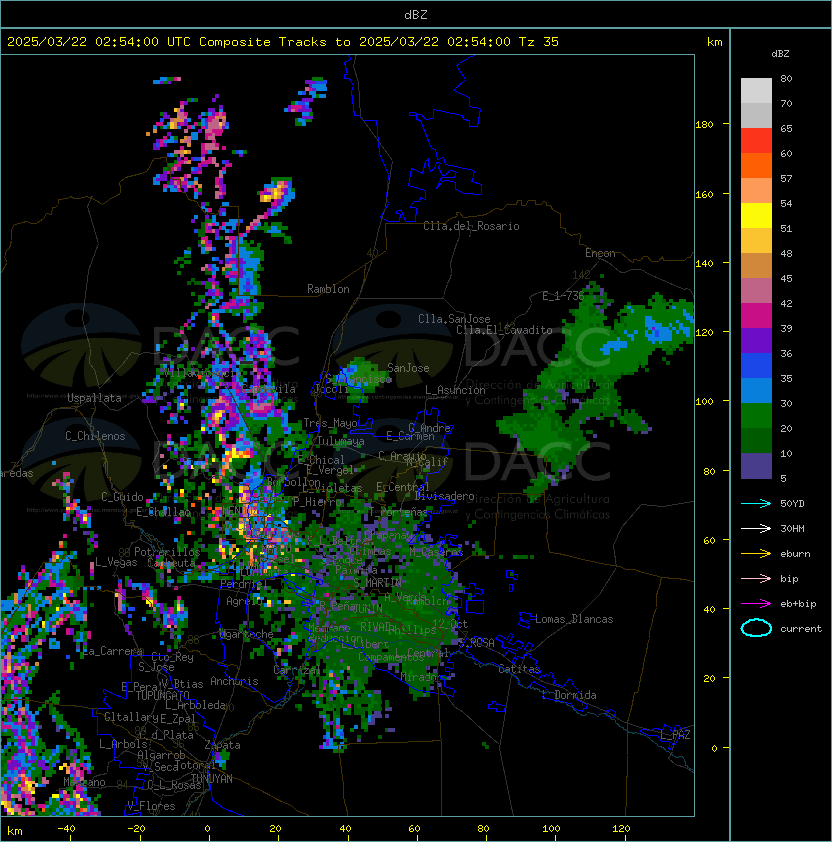832x842 pixels.
Task: Click the yellow eburn arrow in legend
Action: (756, 554)
